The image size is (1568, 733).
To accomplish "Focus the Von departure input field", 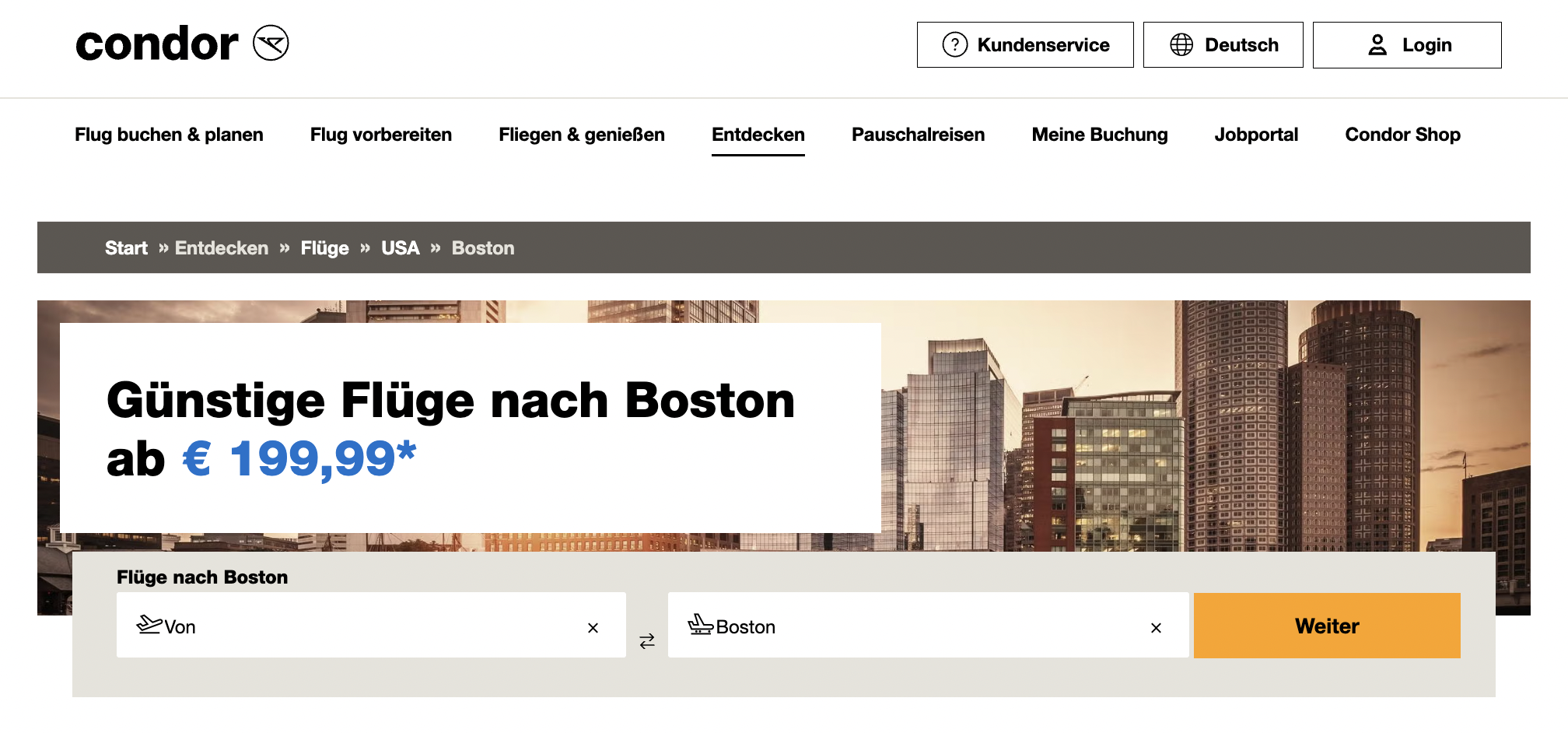I will click(371, 625).
